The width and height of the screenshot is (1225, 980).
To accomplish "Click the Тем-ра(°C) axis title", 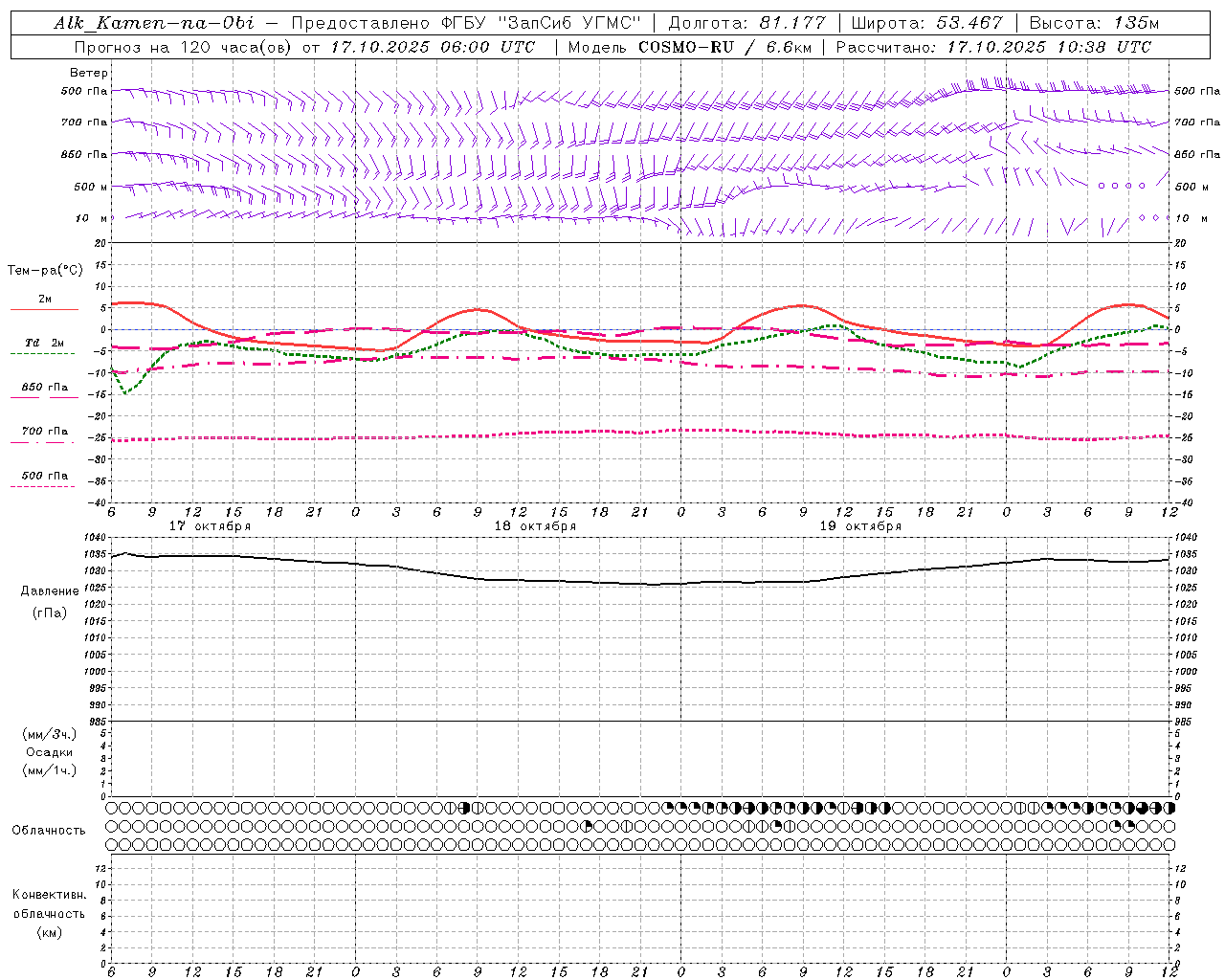I will (x=45, y=271).
